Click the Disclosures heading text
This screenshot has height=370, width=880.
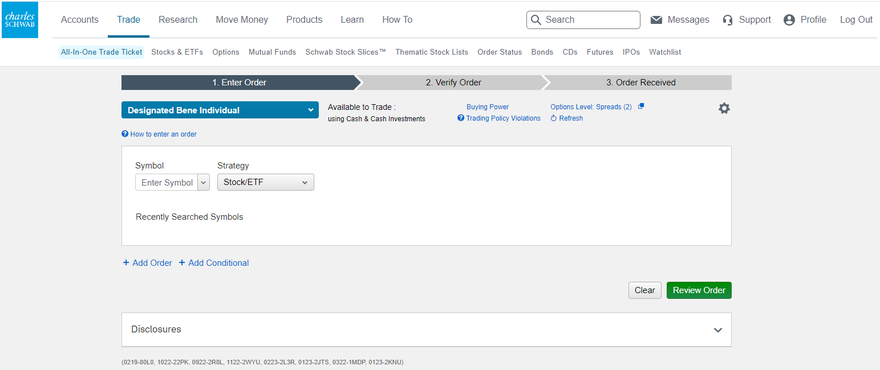(x=156, y=330)
